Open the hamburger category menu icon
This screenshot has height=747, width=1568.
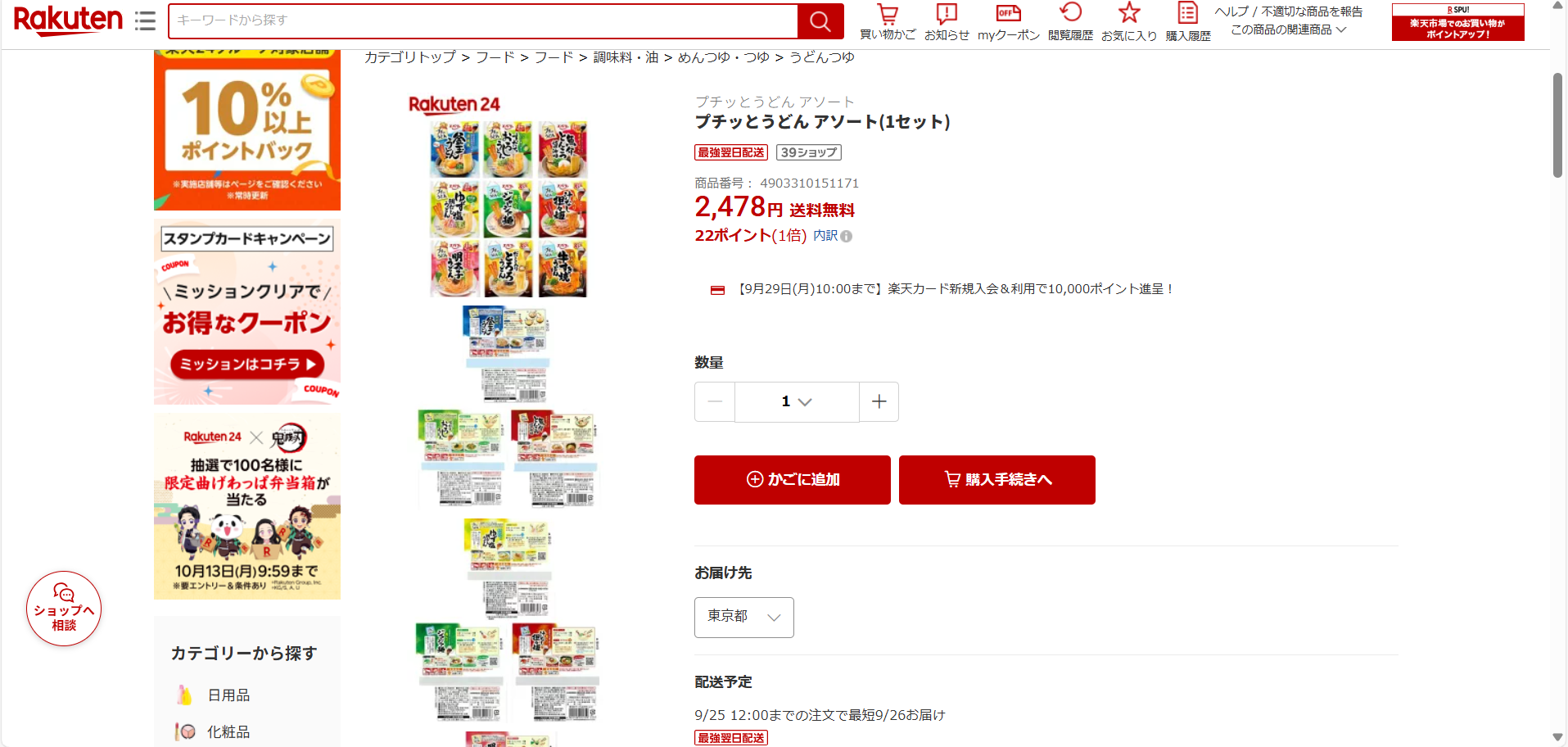(x=145, y=20)
